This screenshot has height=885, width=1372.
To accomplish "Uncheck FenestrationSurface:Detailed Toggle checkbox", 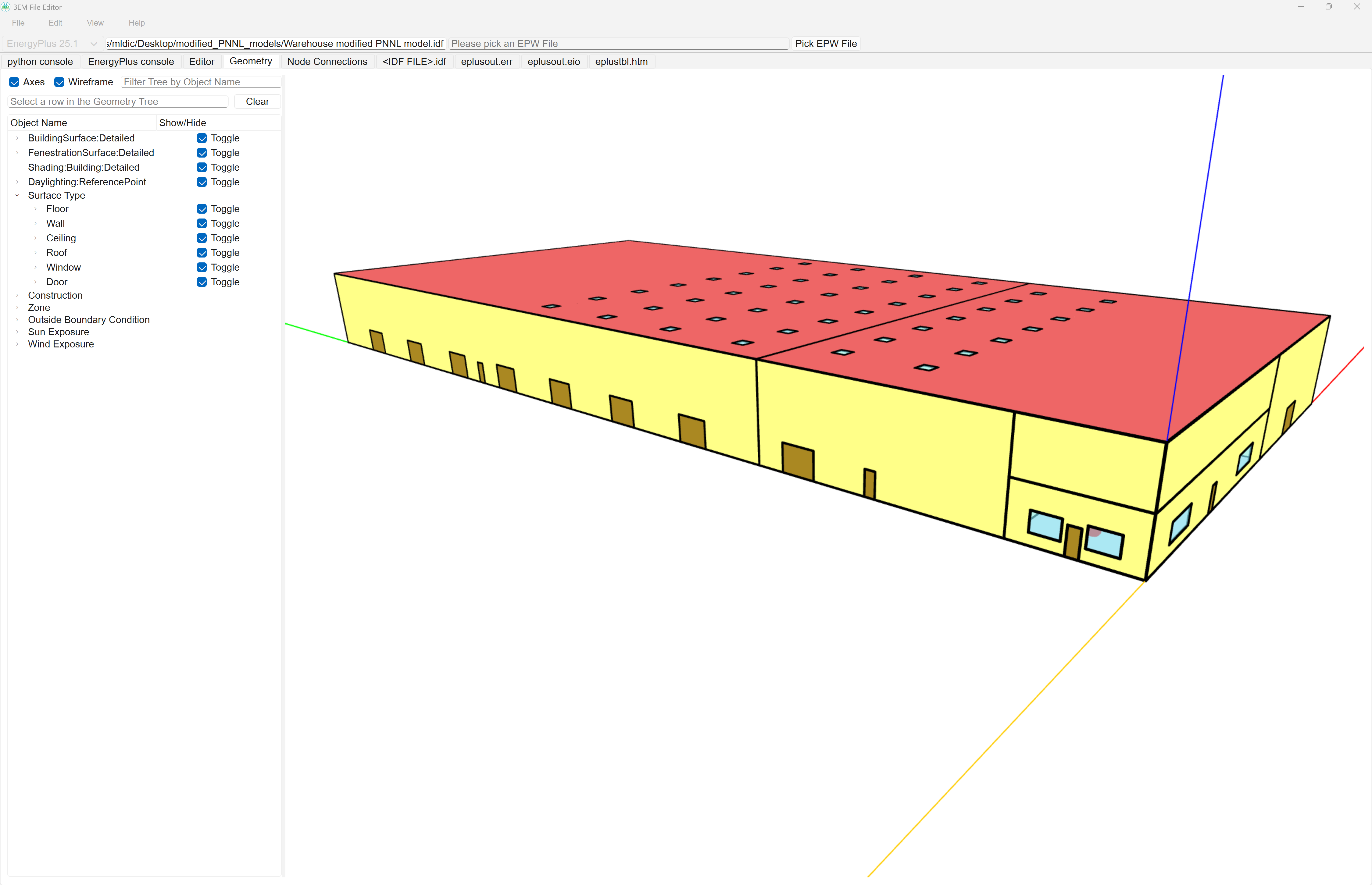I will (202, 153).
